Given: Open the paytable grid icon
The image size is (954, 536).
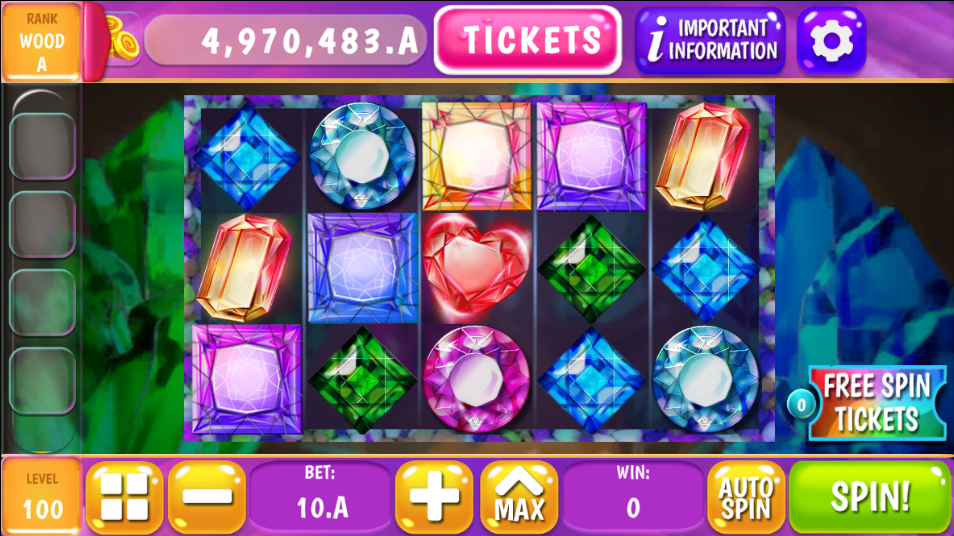Looking at the screenshot, I should (125, 497).
